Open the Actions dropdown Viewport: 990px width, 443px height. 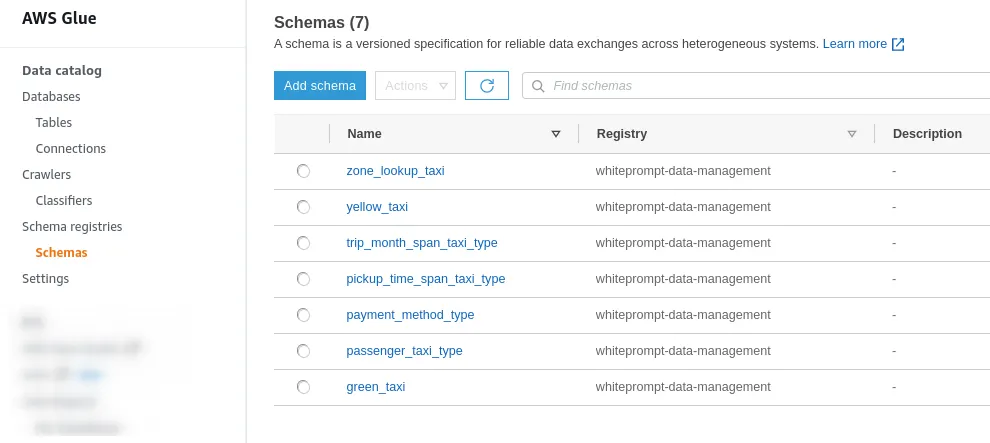click(415, 86)
